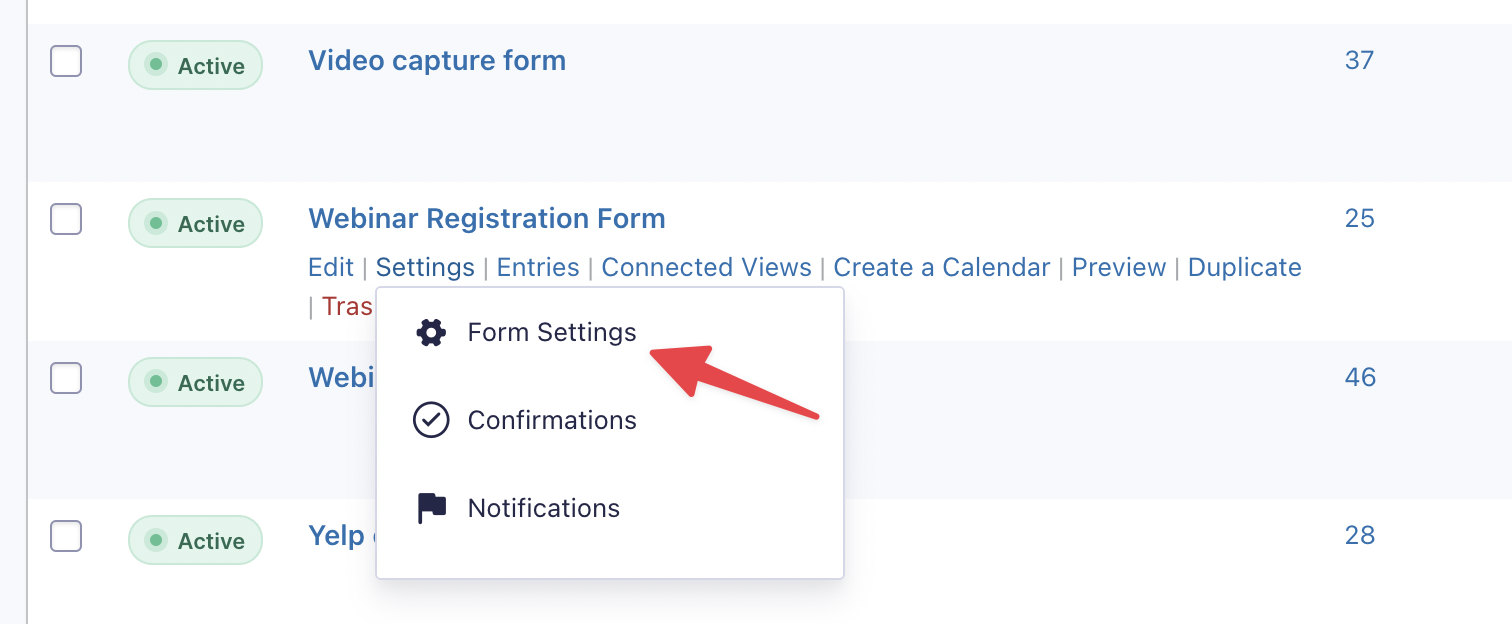Screen dimensions: 1512x624
Task: Click Create a Calendar for the webinar form
Action: point(941,267)
